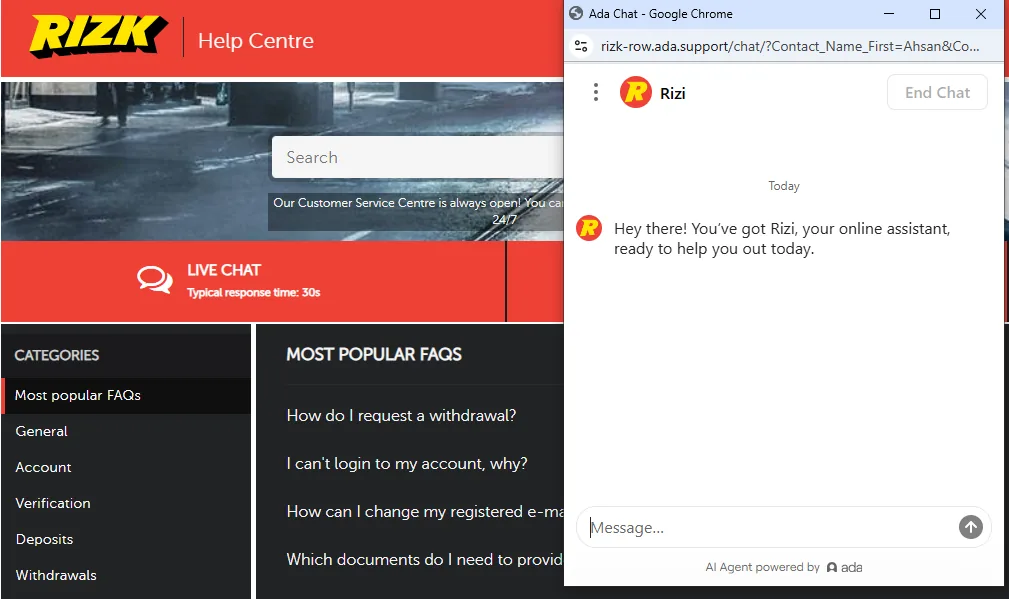Minimize the Ada Chat Chrome window
Screen dimensions: 1009x599
(x=889, y=14)
